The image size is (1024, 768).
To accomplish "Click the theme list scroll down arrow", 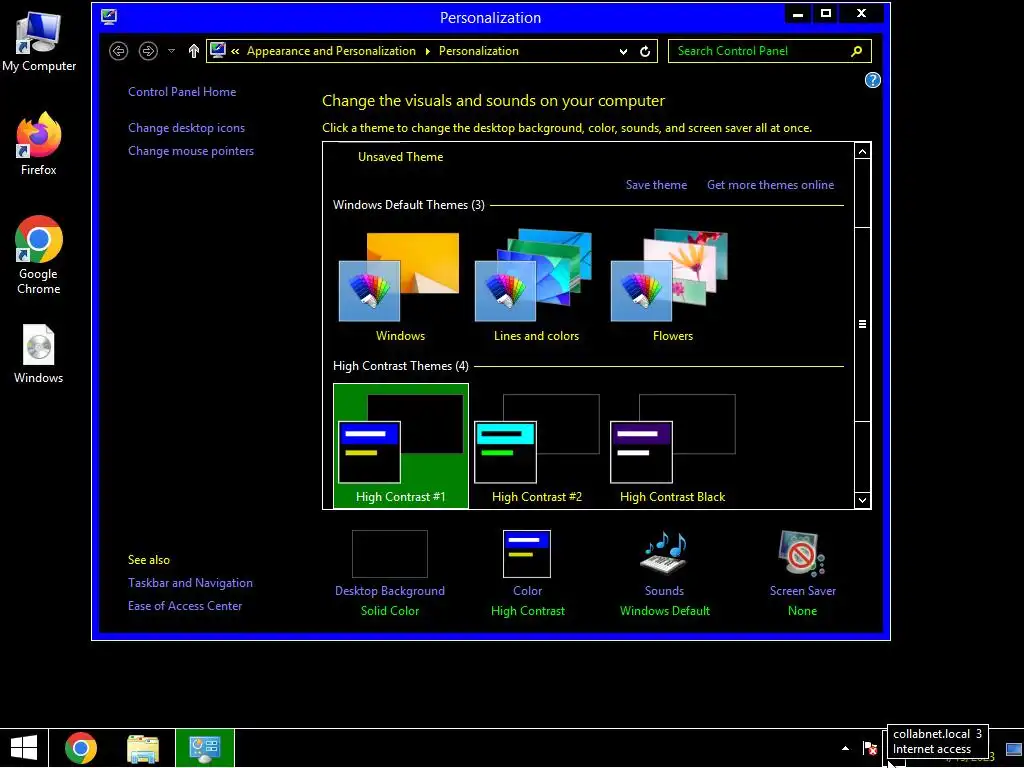I will point(862,500).
